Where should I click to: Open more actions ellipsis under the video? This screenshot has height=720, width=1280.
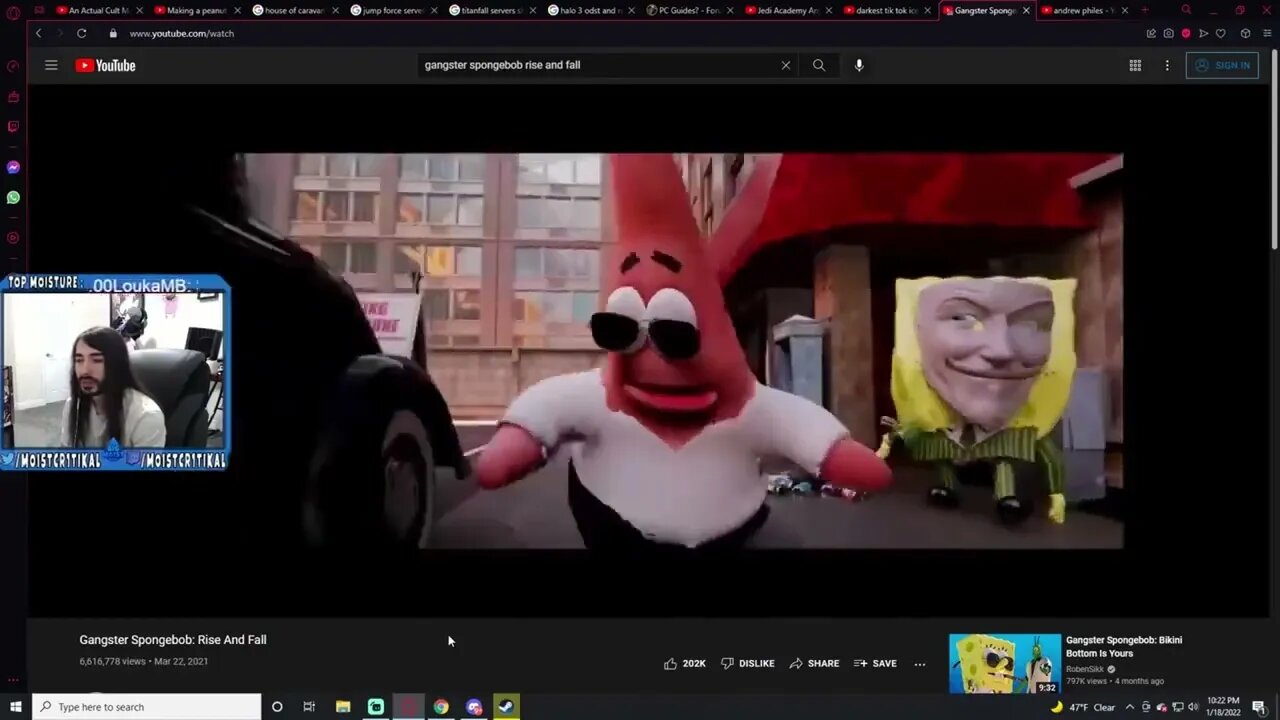click(920, 663)
